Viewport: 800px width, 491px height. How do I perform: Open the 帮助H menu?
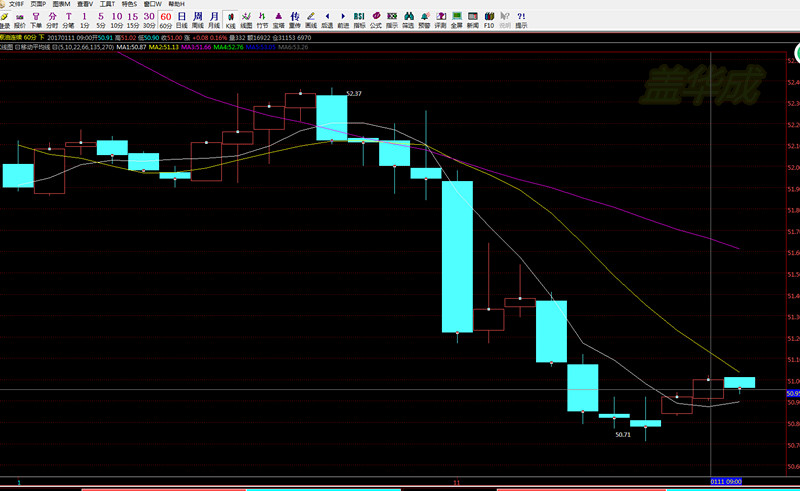pyautogui.click(x=177, y=4)
